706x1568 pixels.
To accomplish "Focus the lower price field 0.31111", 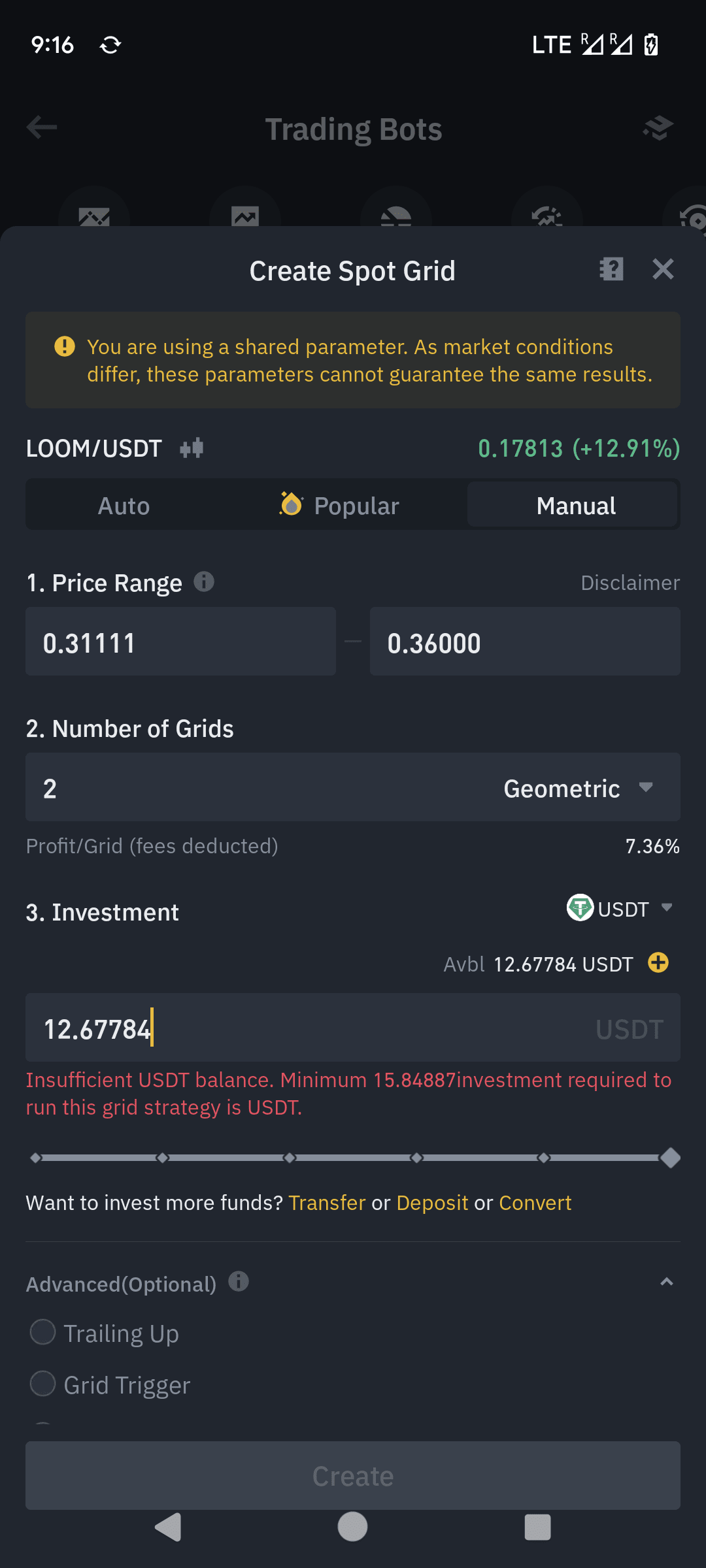I will [180, 642].
